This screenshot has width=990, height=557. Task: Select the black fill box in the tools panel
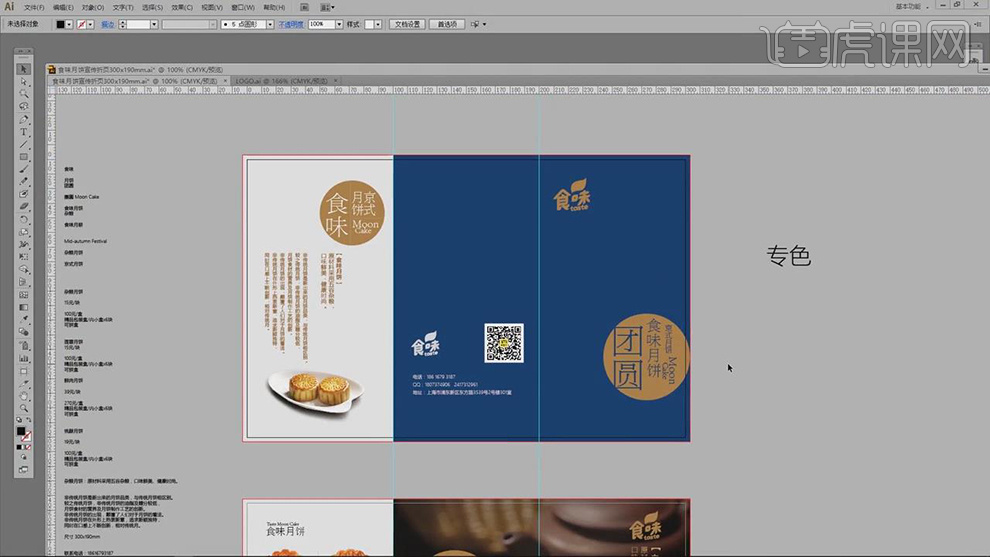(21, 431)
